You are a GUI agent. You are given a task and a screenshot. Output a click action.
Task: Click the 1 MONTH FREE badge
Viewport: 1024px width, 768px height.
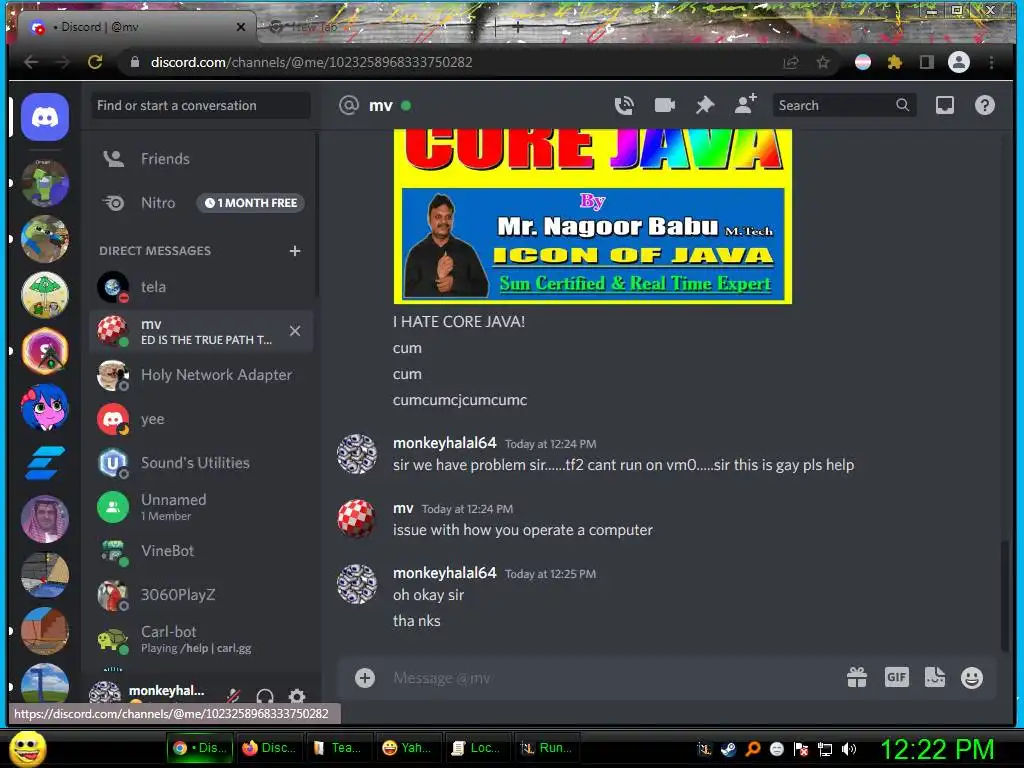point(251,203)
